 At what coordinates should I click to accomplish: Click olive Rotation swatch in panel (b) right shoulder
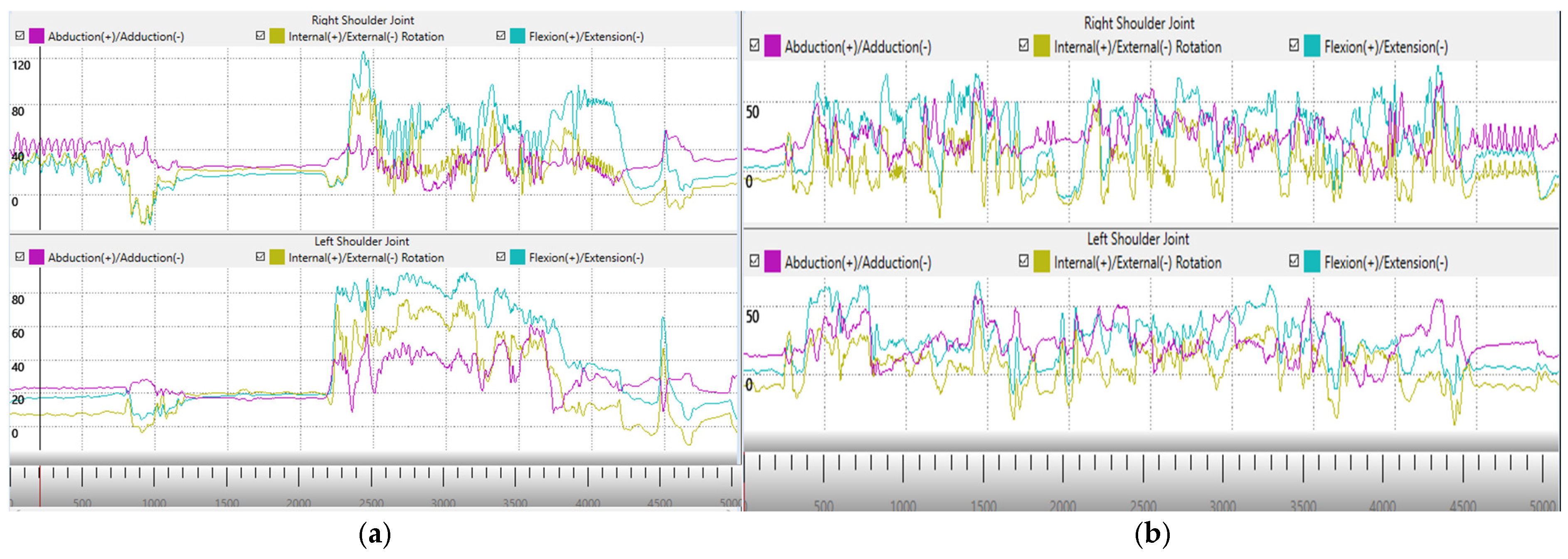pos(1041,46)
